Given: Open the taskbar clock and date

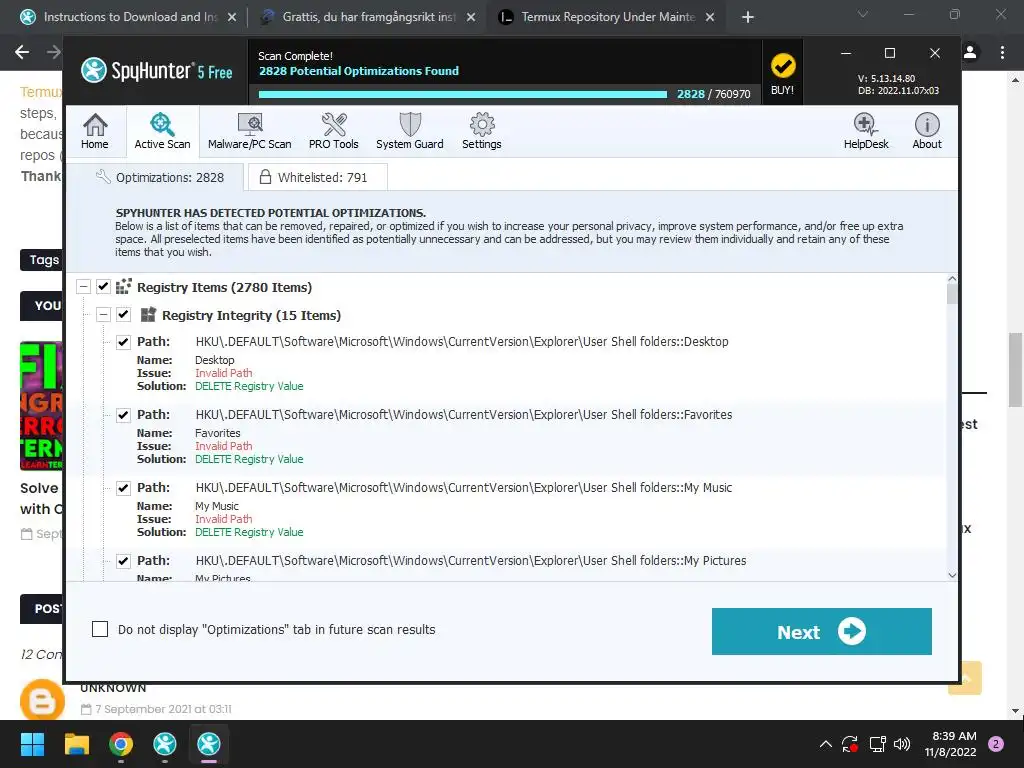Looking at the screenshot, I should (x=950, y=744).
